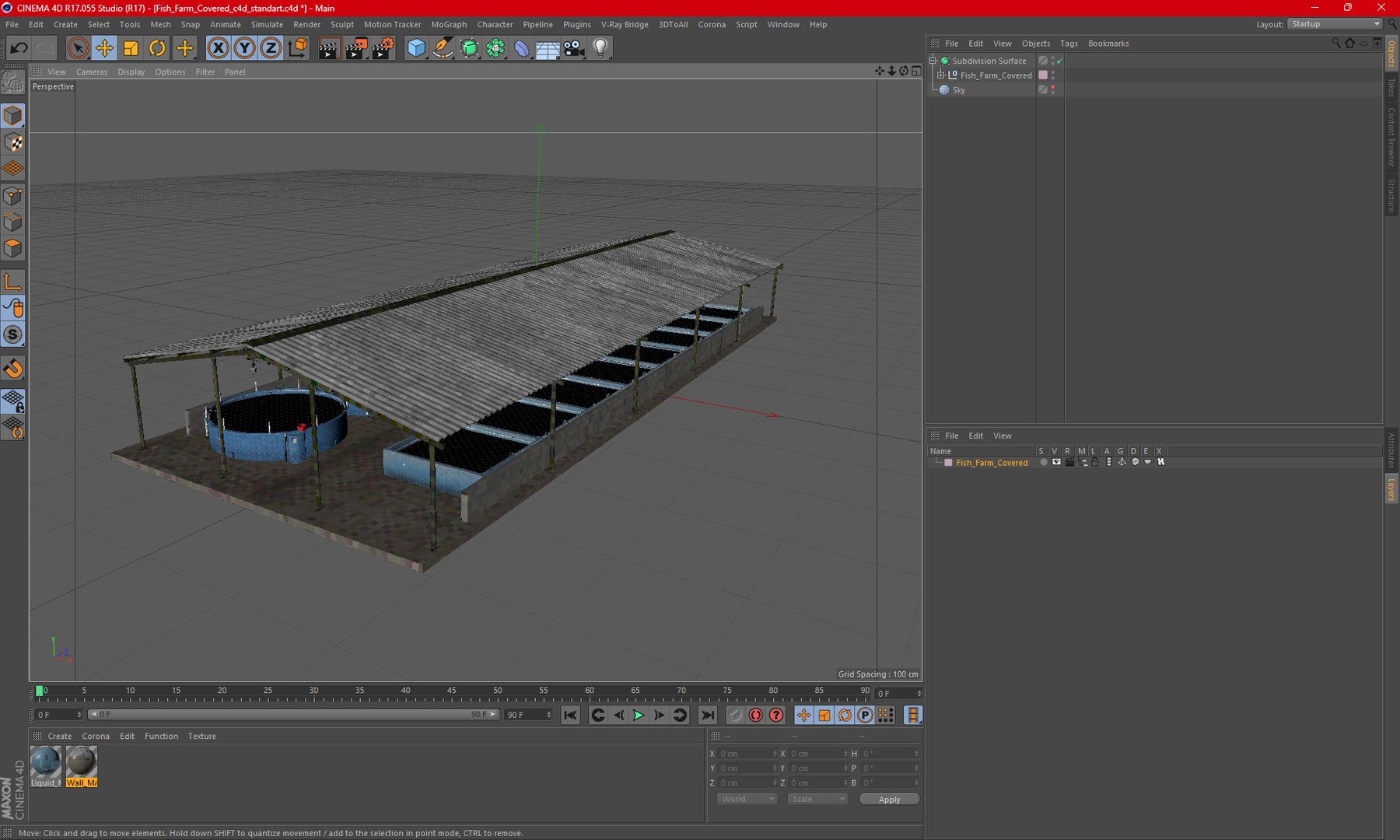Image resolution: width=1400 pixels, height=840 pixels.
Task: Click Render to Picture Viewer icon
Action: 355,48
